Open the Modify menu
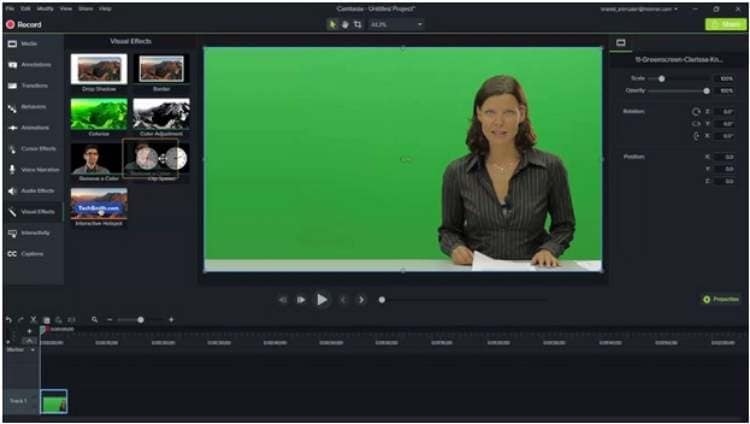750x424 pixels. (45, 9)
